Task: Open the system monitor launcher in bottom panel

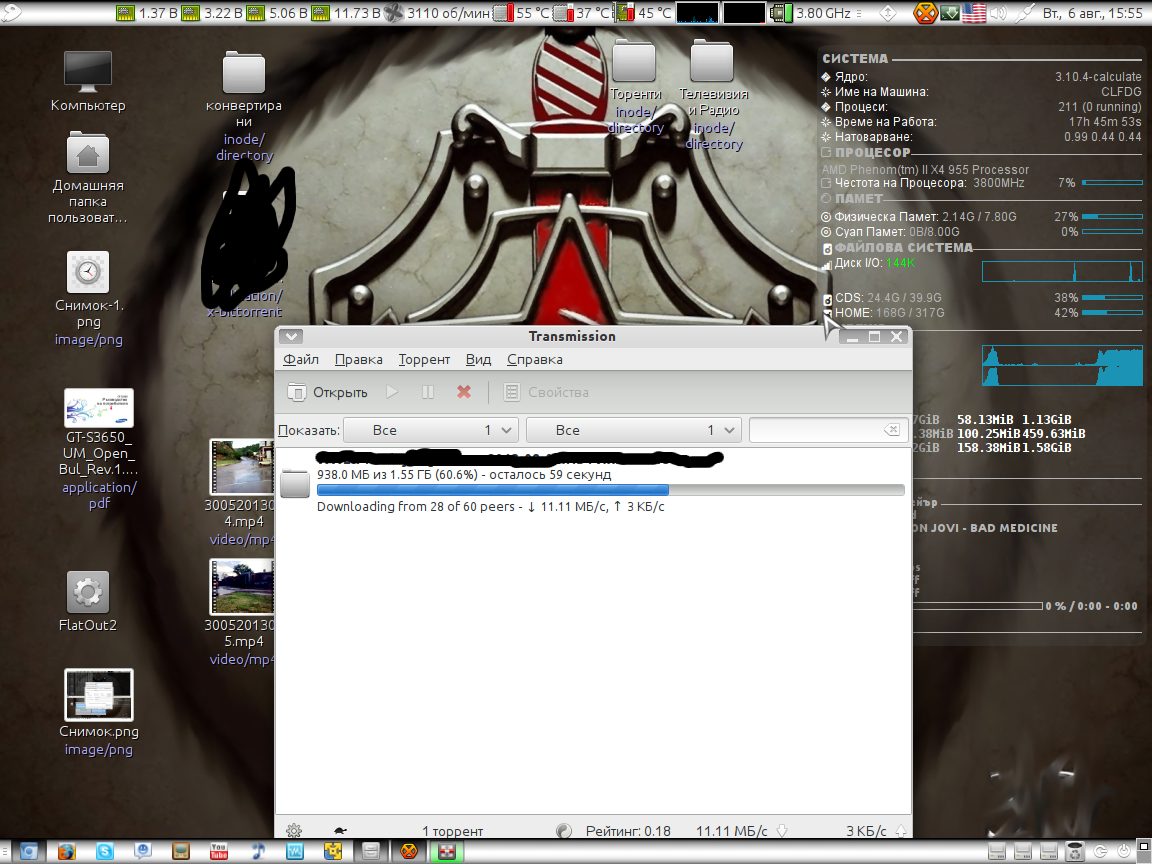Action: [x=295, y=851]
